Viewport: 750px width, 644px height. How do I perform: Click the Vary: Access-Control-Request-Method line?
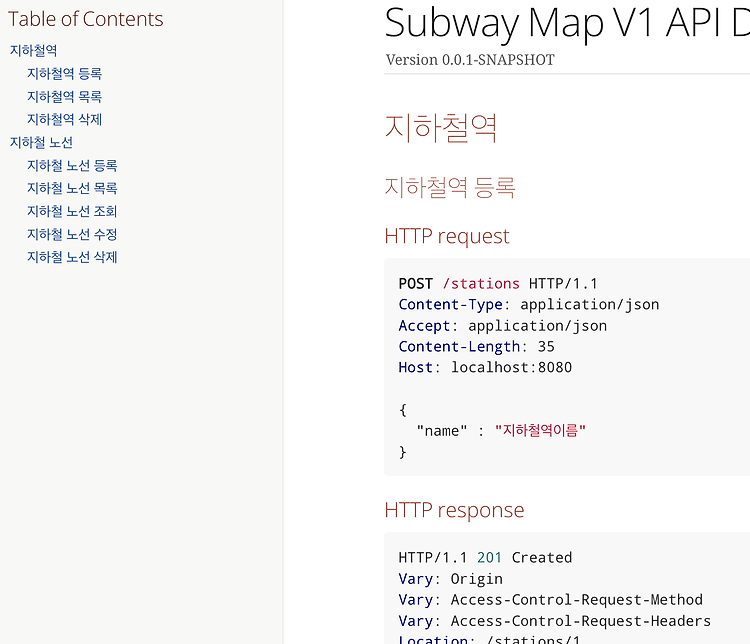551,600
